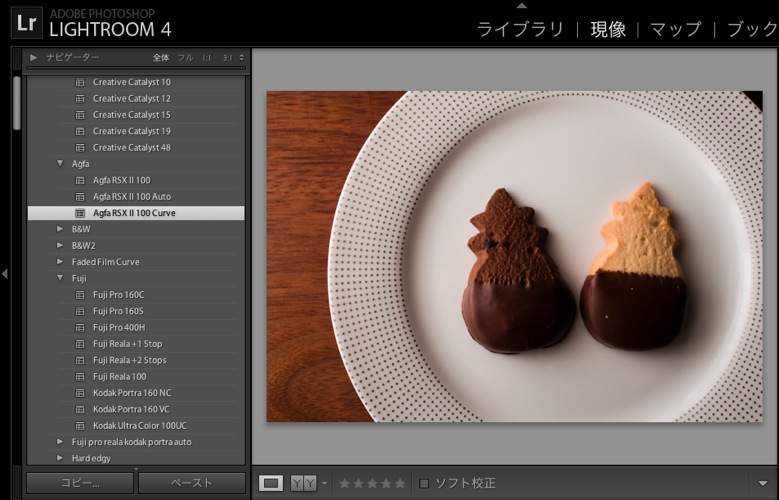This screenshot has height=500, width=779.
Task: Click the preset icon beside Fuji Pro 160S
Action: tap(79, 312)
